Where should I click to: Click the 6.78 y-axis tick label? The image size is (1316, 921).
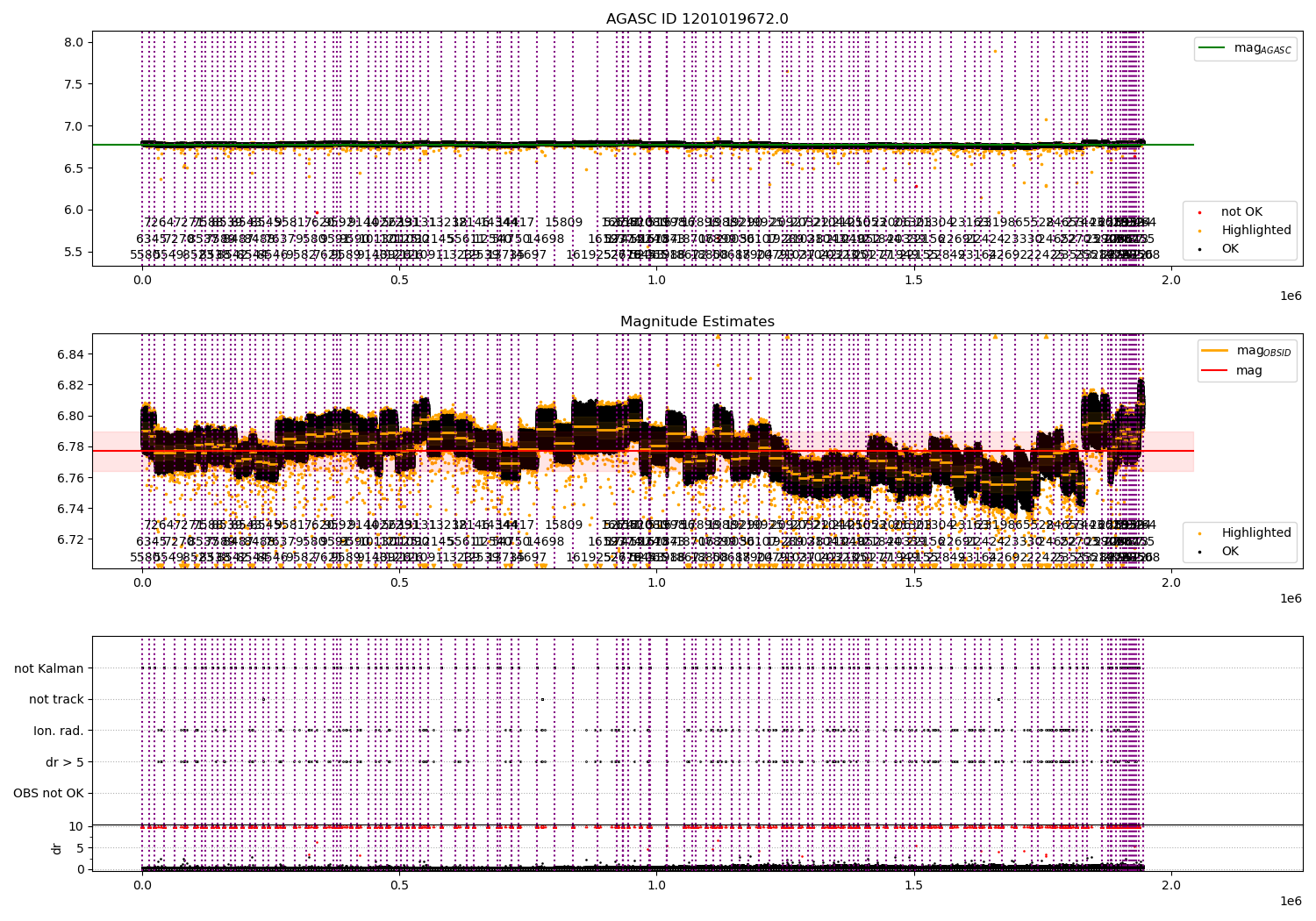[71, 446]
